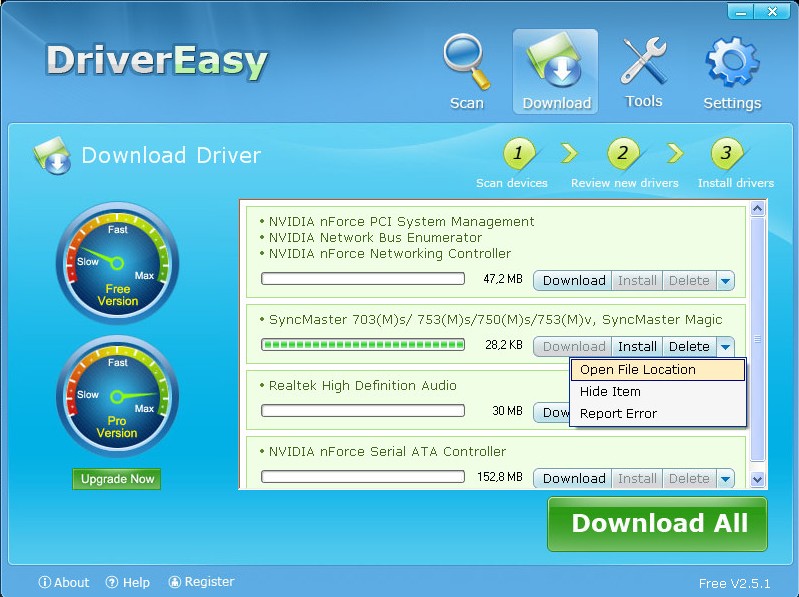
Task: Choose Hide Item from context menu
Action: point(657,392)
